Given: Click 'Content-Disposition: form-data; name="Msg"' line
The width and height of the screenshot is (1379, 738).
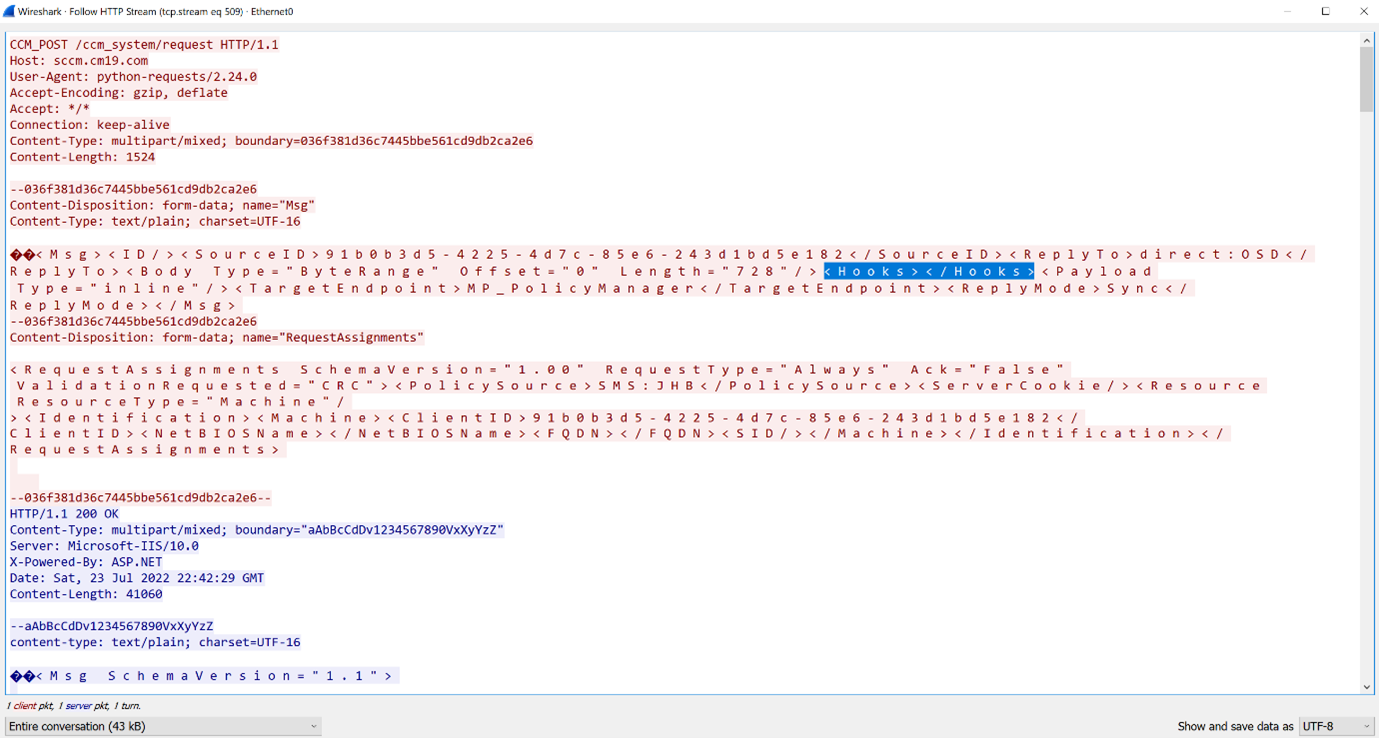Looking at the screenshot, I should click(162, 205).
